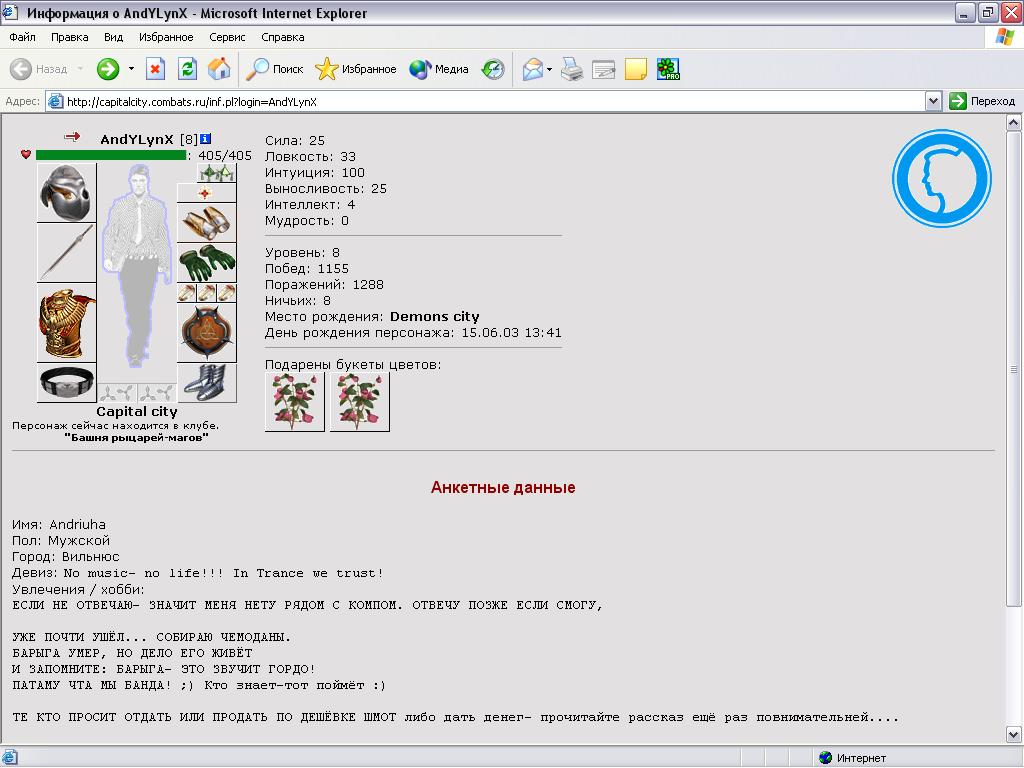Click the blue head profile zodiac icon
Screen dimensions: 1024x768
pyautogui.click(x=942, y=178)
